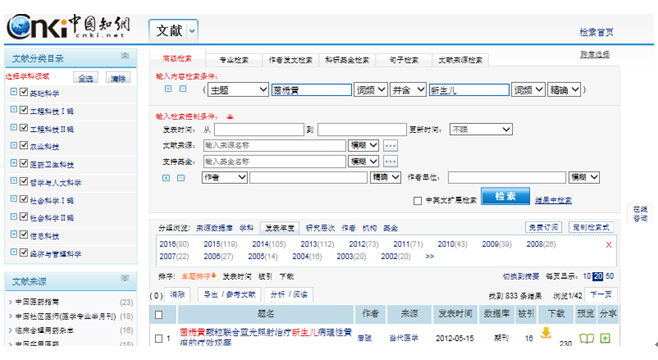Viewport: 658px width, 360px height.
Task: Filter results by year 2015(119)
Action: point(220,244)
